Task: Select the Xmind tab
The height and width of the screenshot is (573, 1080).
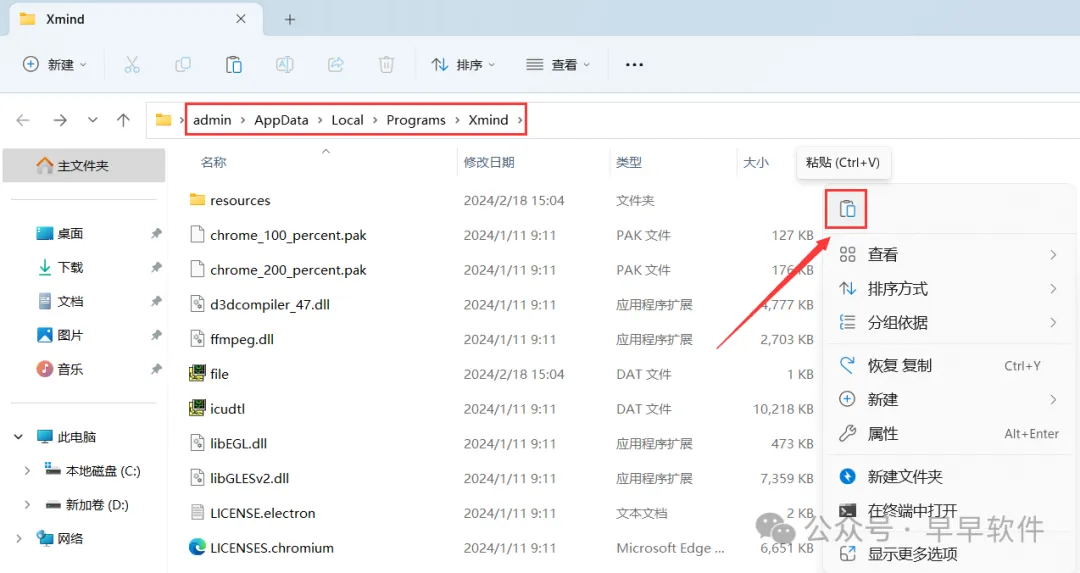Action: (x=135, y=19)
